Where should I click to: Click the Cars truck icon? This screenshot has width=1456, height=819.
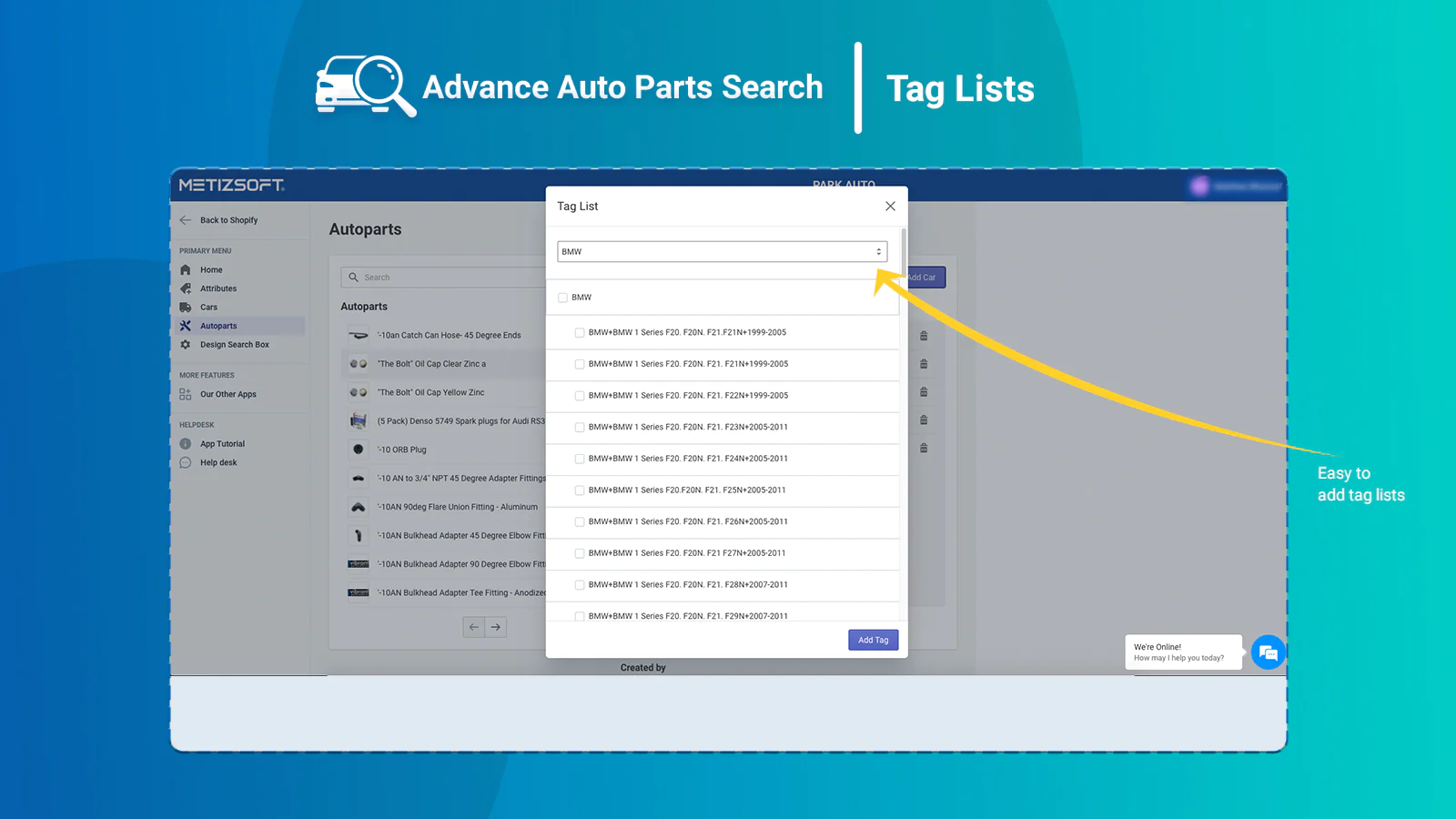(186, 308)
